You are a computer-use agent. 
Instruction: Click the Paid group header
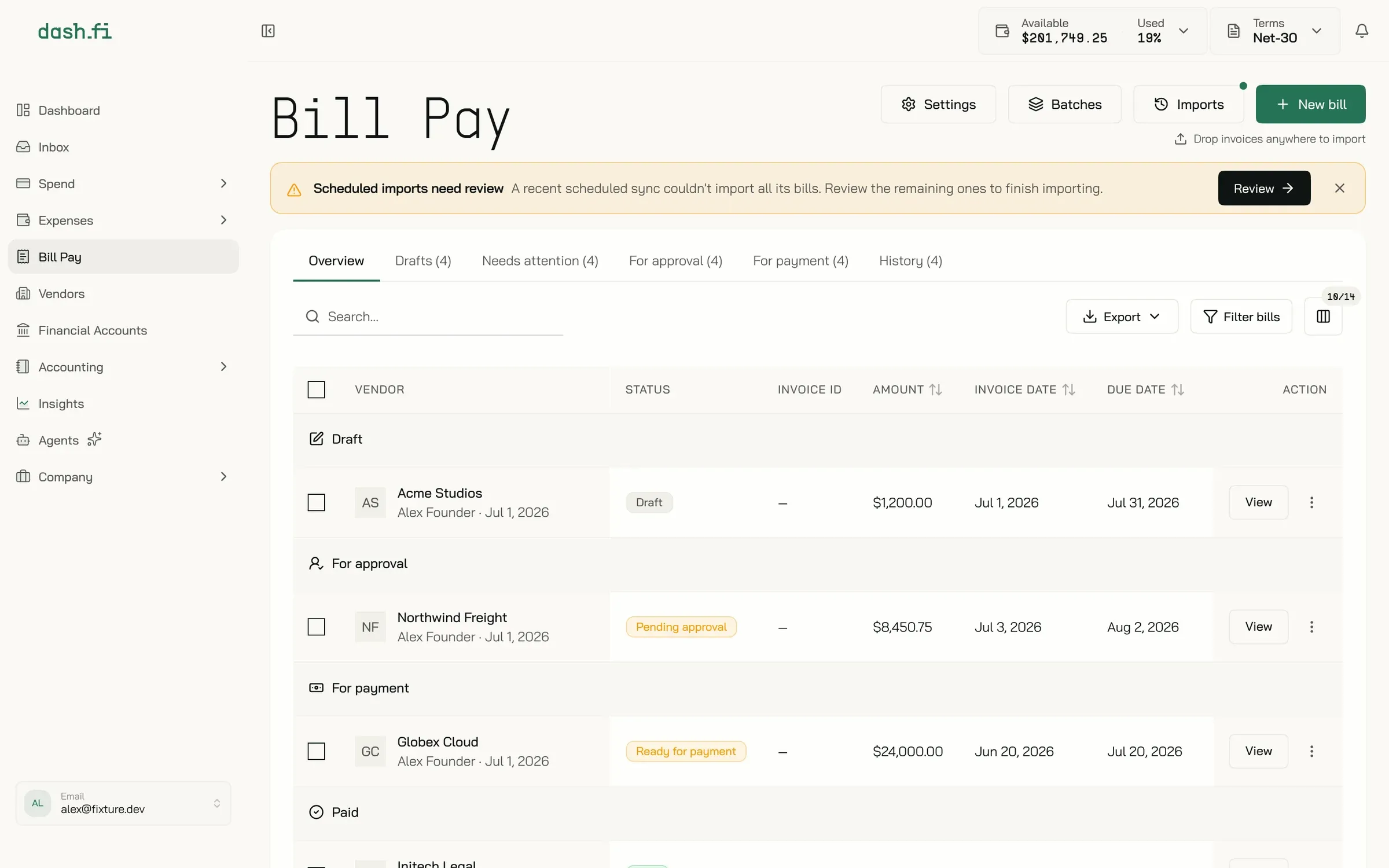pos(818,812)
